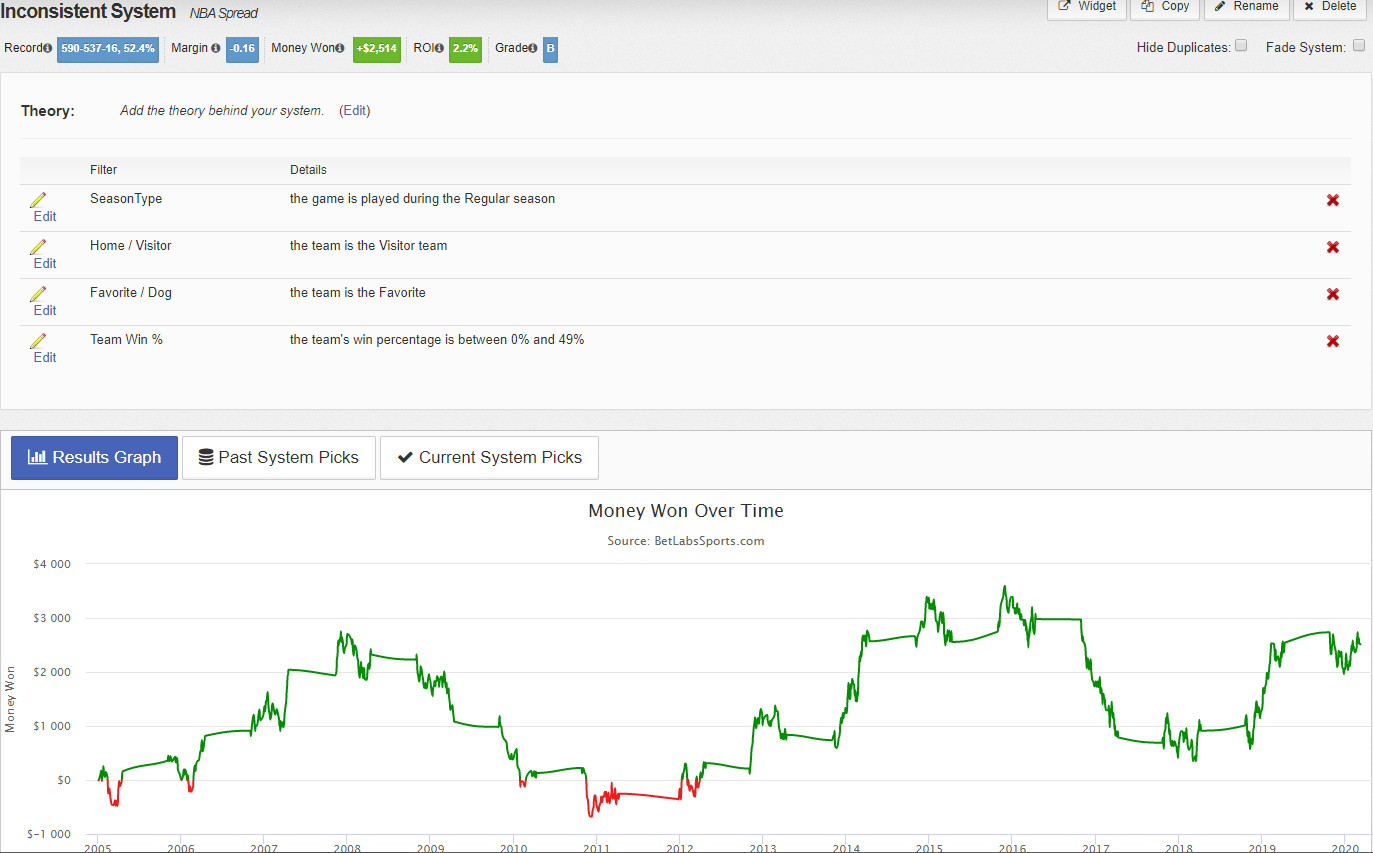Enable the Hide Duplicates checkbox
The height and width of the screenshot is (853, 1373).
pyautogui.click(x=1241, y=45)
